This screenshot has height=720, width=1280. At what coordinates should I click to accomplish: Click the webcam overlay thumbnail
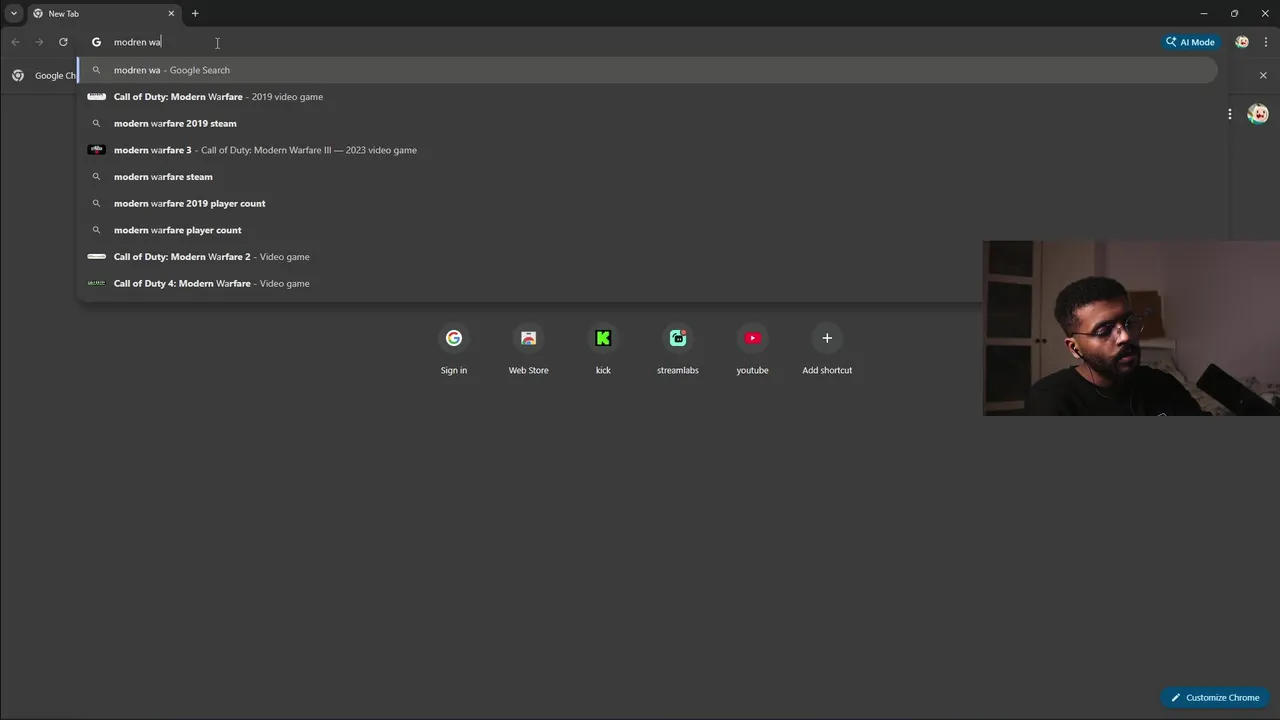pyautogui.click(x=1131, y=328)
